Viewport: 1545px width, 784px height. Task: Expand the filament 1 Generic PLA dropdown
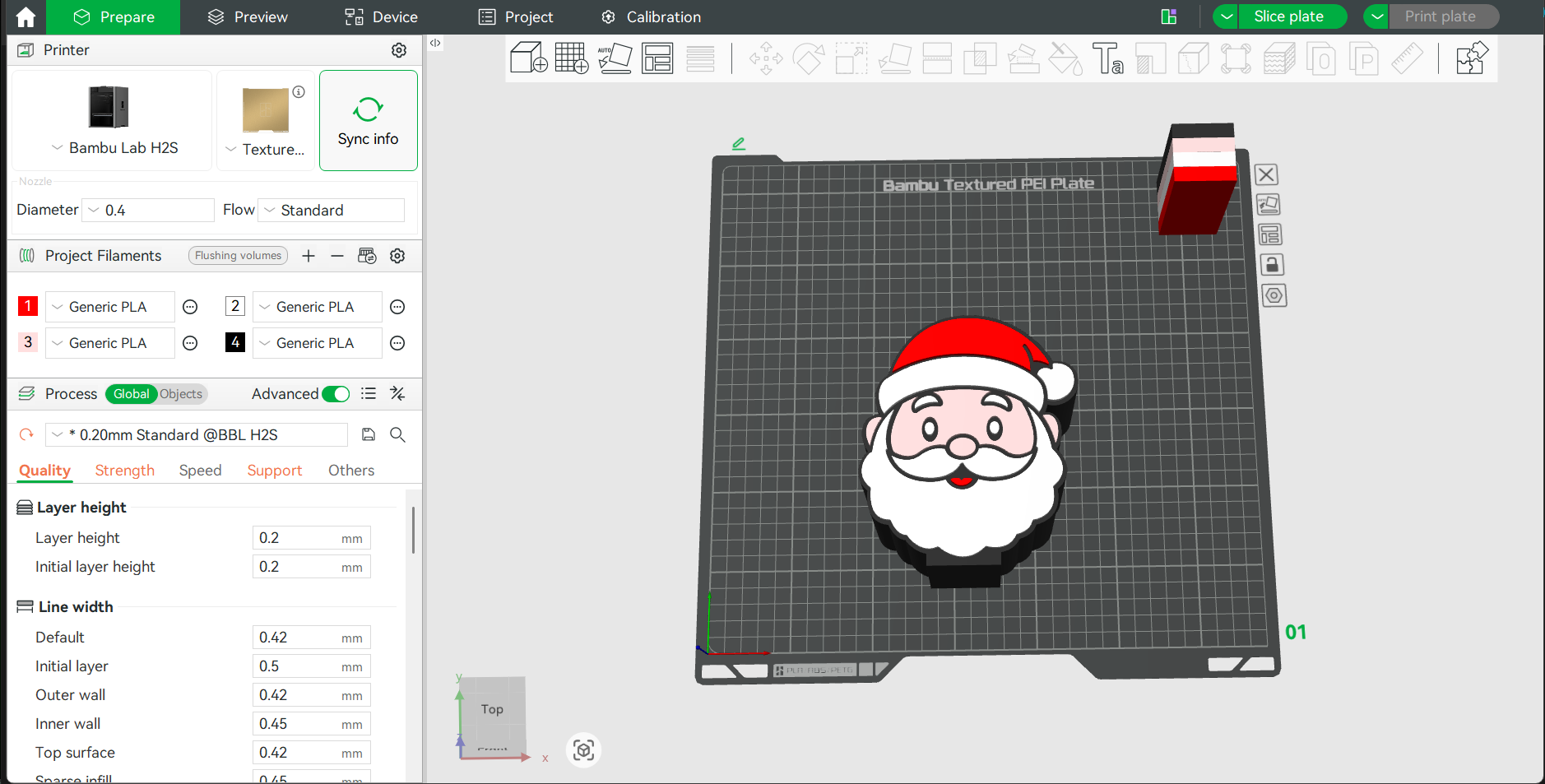click(x=109, y=306)
